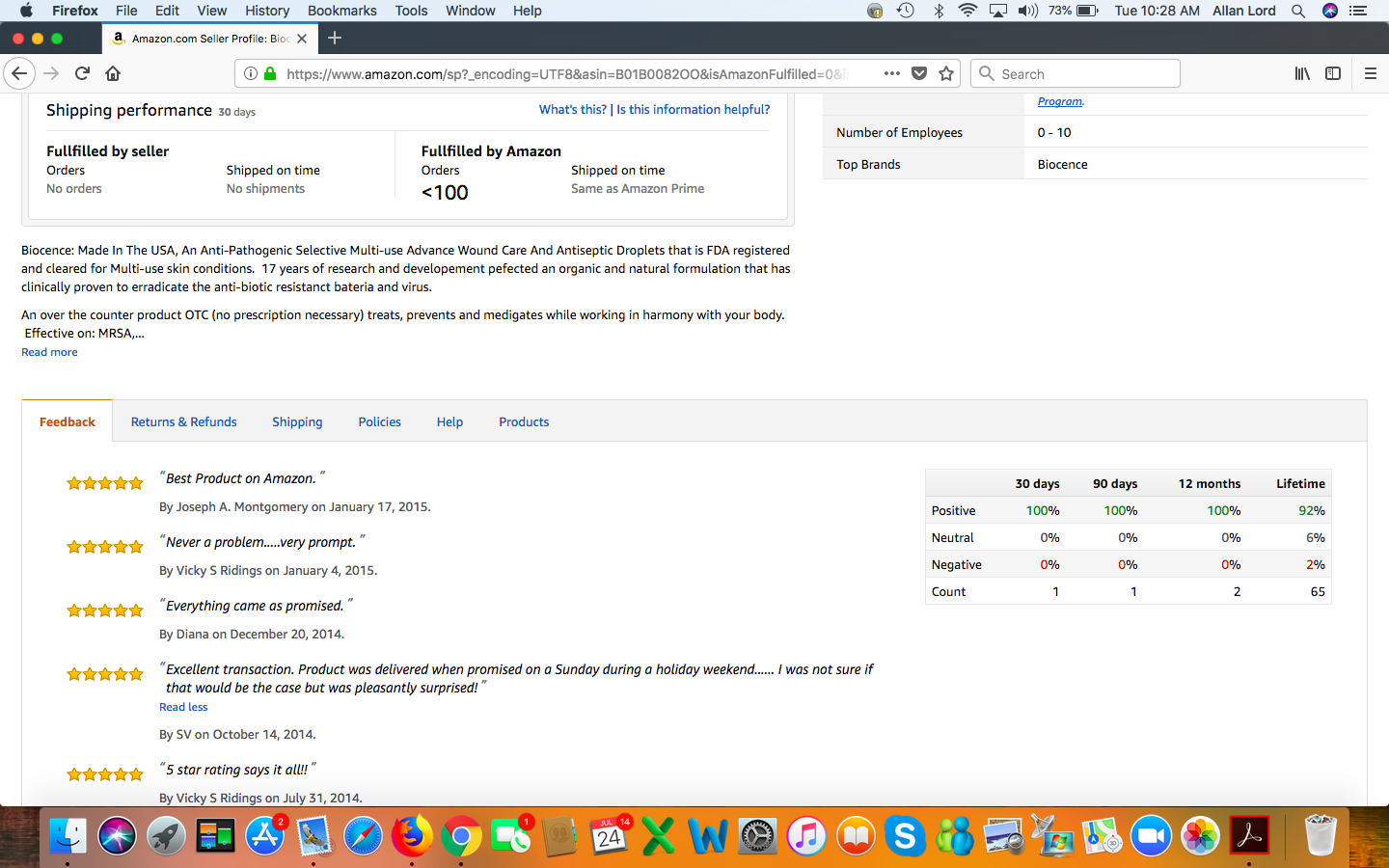The height and width of the screenshot is (868, 1389).
Task: Open Skype from the dock
Action: (x=905, y=836)
